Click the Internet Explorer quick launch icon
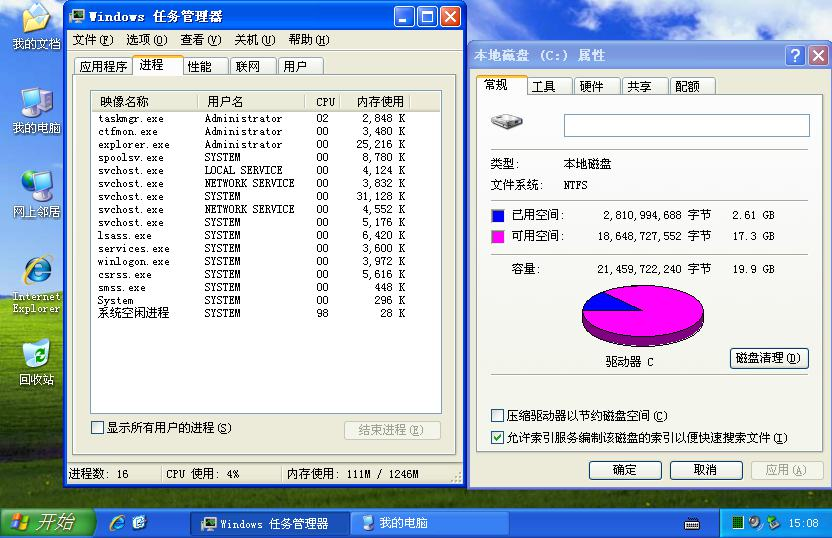832x538 pixels. (117, 522)
